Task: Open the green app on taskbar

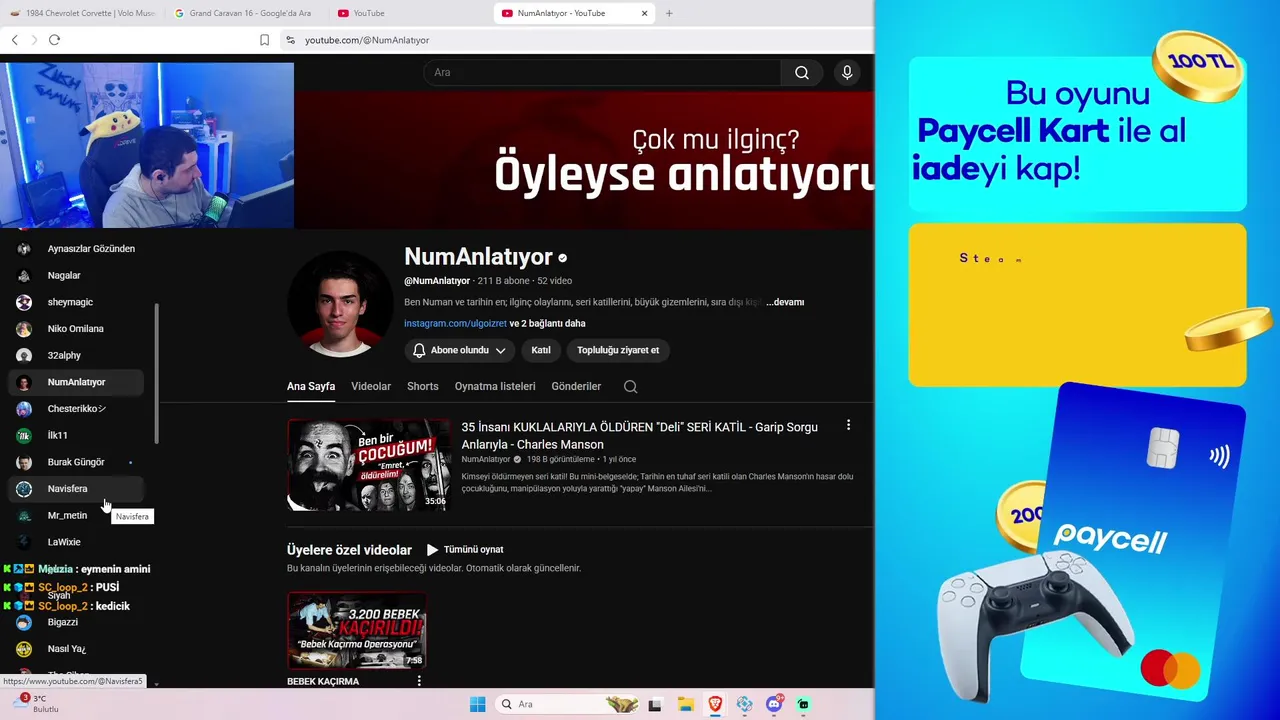Action: point(803,704)
